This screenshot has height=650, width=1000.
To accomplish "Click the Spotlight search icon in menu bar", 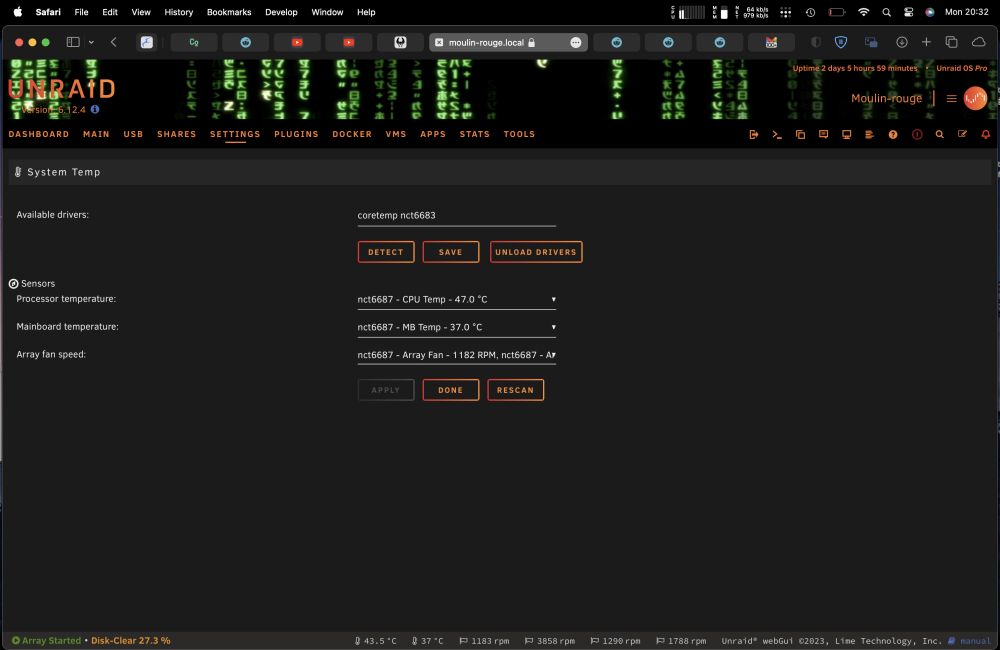I will pos(886,12).
